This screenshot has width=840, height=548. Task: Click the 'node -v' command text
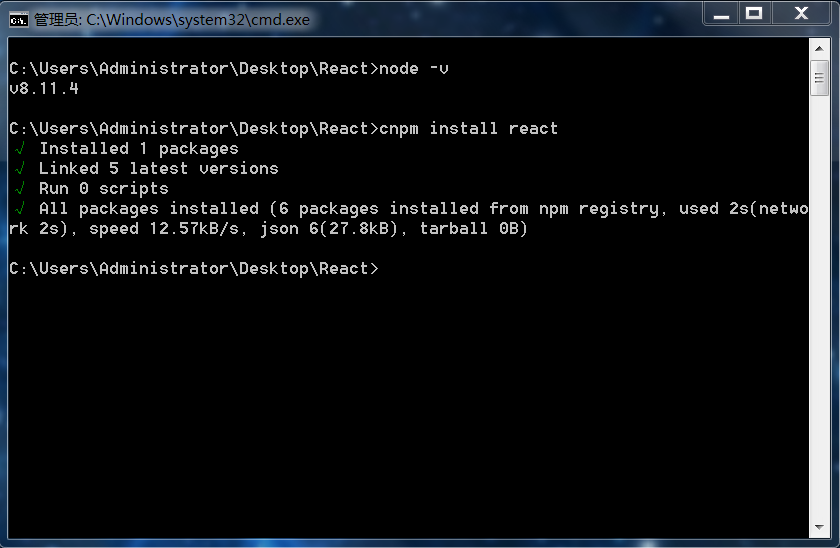coord(414,69)
